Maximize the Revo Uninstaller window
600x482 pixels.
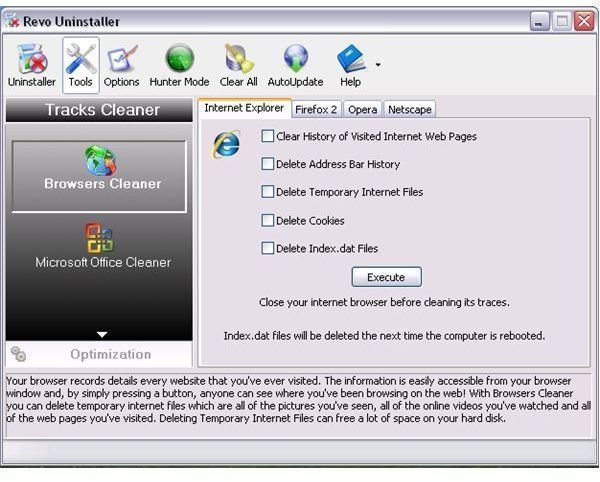(x=561, y=21)
